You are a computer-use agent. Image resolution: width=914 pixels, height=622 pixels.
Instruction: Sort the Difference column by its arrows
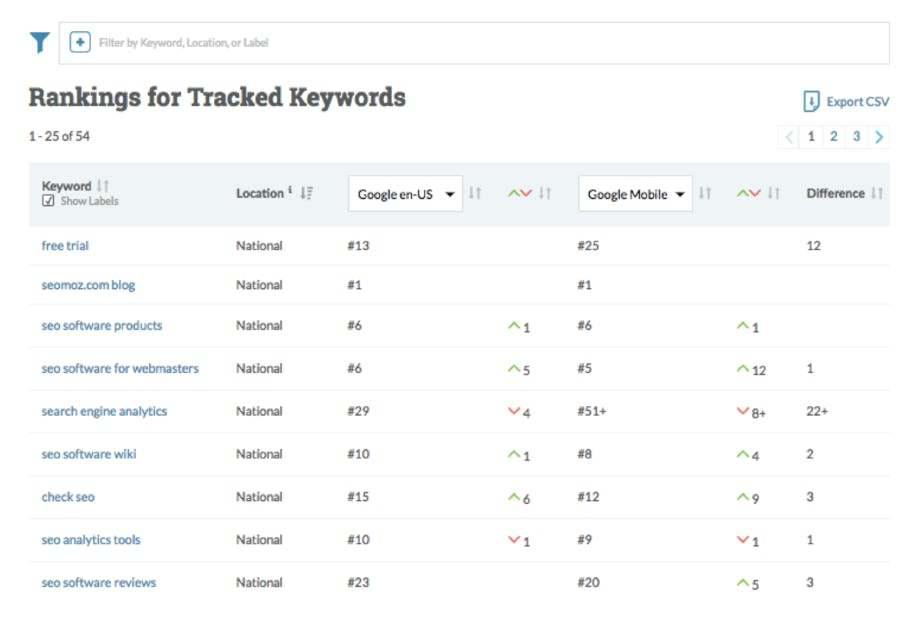click(x=876, y=192)
